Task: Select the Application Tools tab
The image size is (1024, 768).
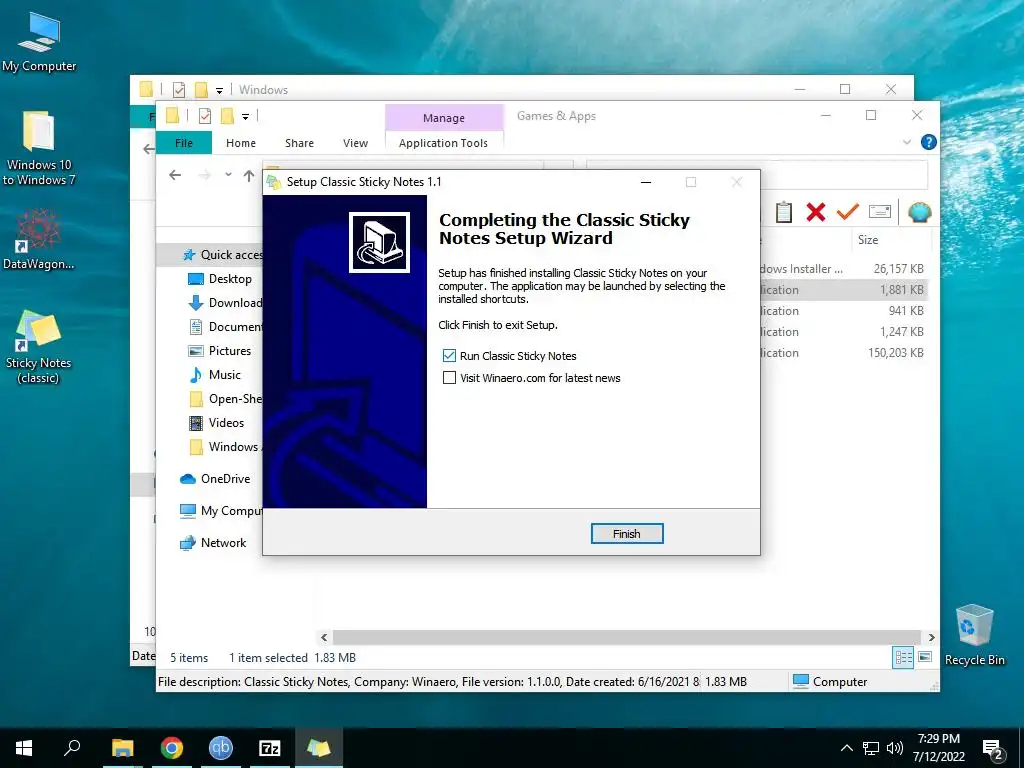Action: coord(443,143)
